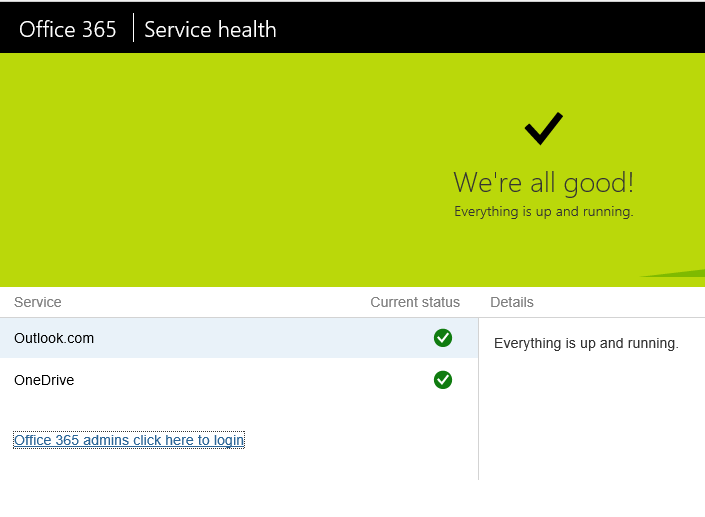Click the vertical divider beside details panel
This screenshot has height=517, width=705.
(478, 420)
